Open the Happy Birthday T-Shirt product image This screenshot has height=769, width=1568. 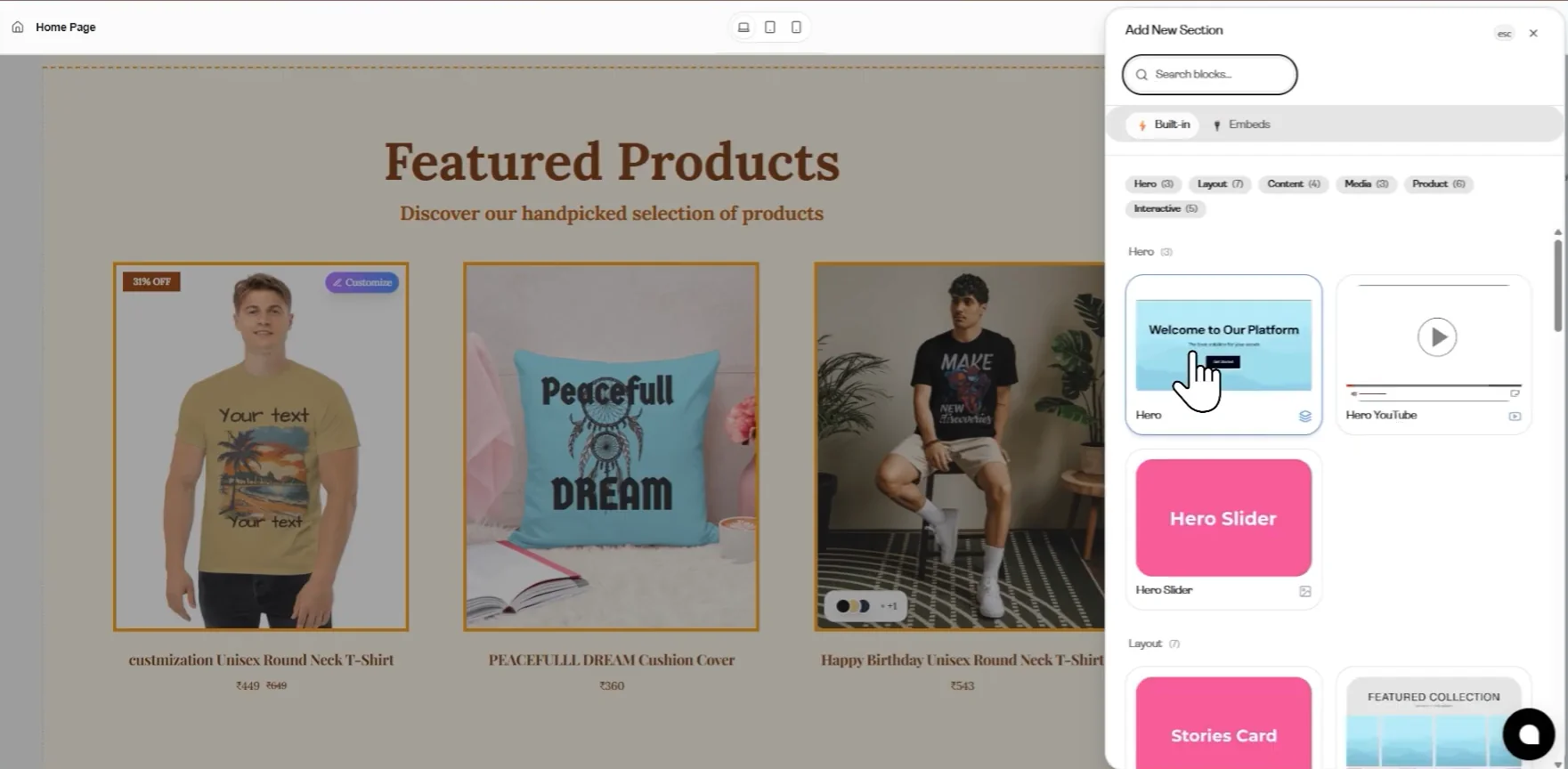(x=960, y=447)
